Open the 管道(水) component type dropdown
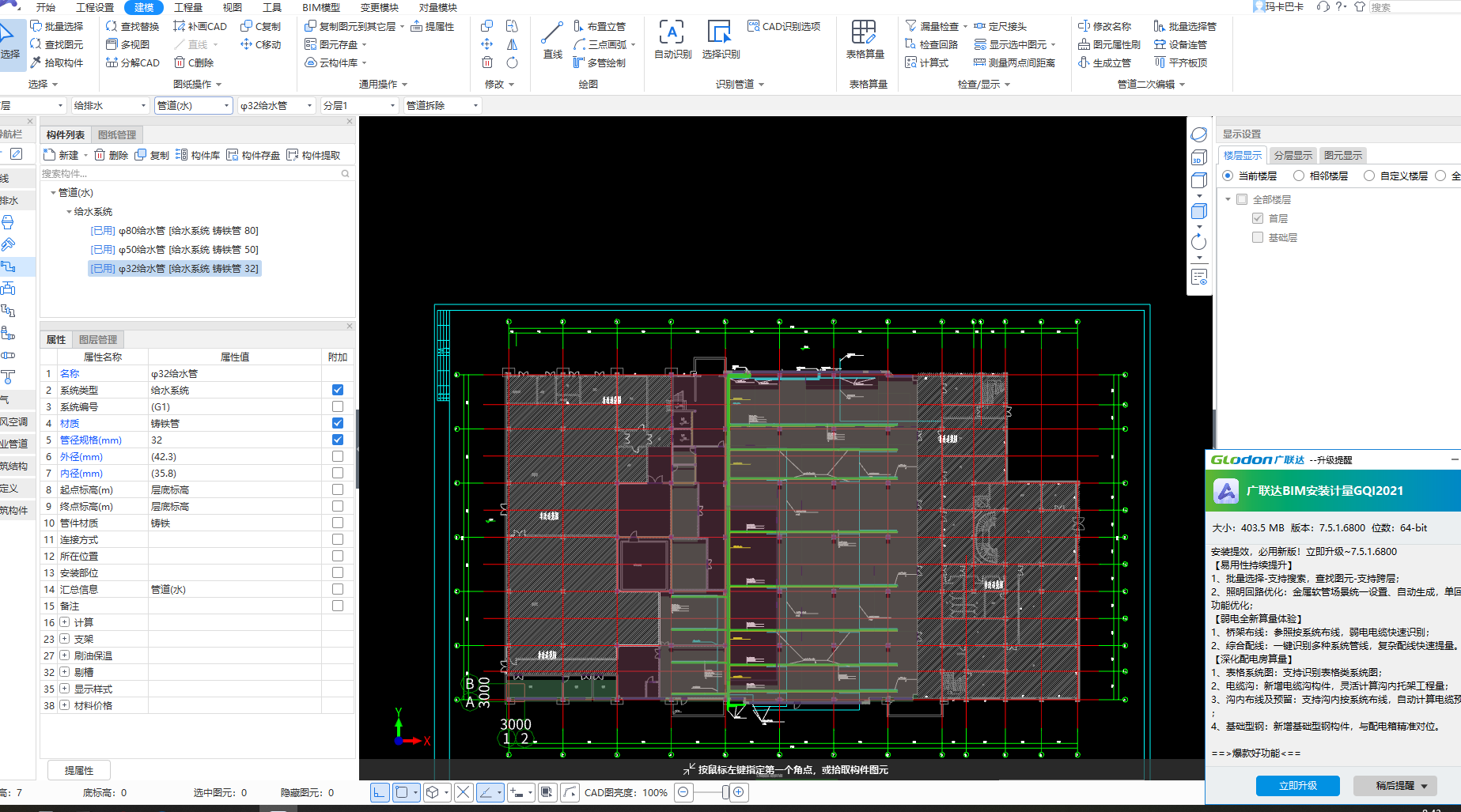The width and height of the screenshot is (1461, 812). coord(193,105)
